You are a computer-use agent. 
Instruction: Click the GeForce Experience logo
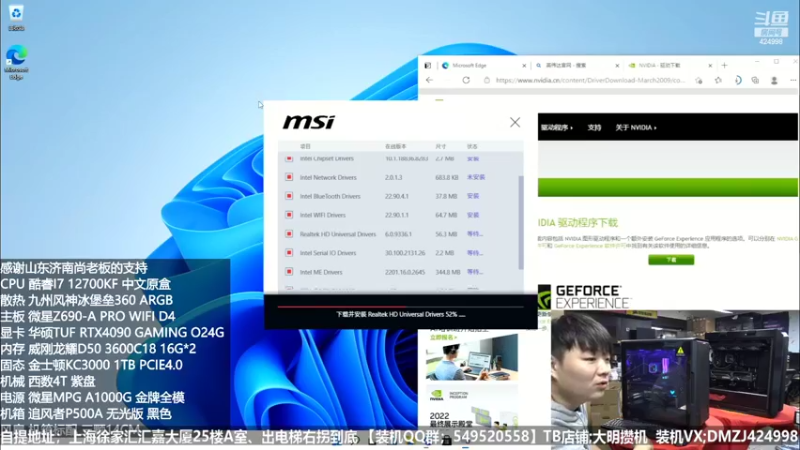click(x=584, y=297)
